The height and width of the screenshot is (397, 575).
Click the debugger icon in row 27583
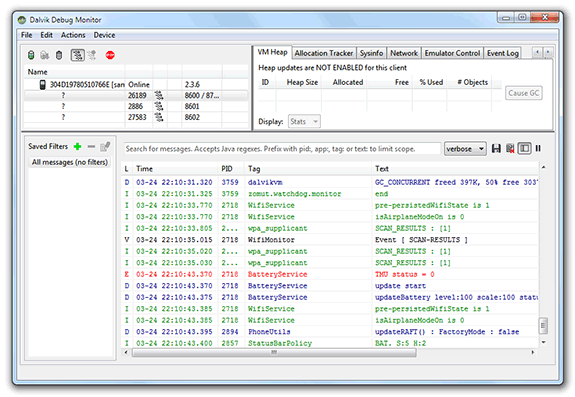point(159,117)
